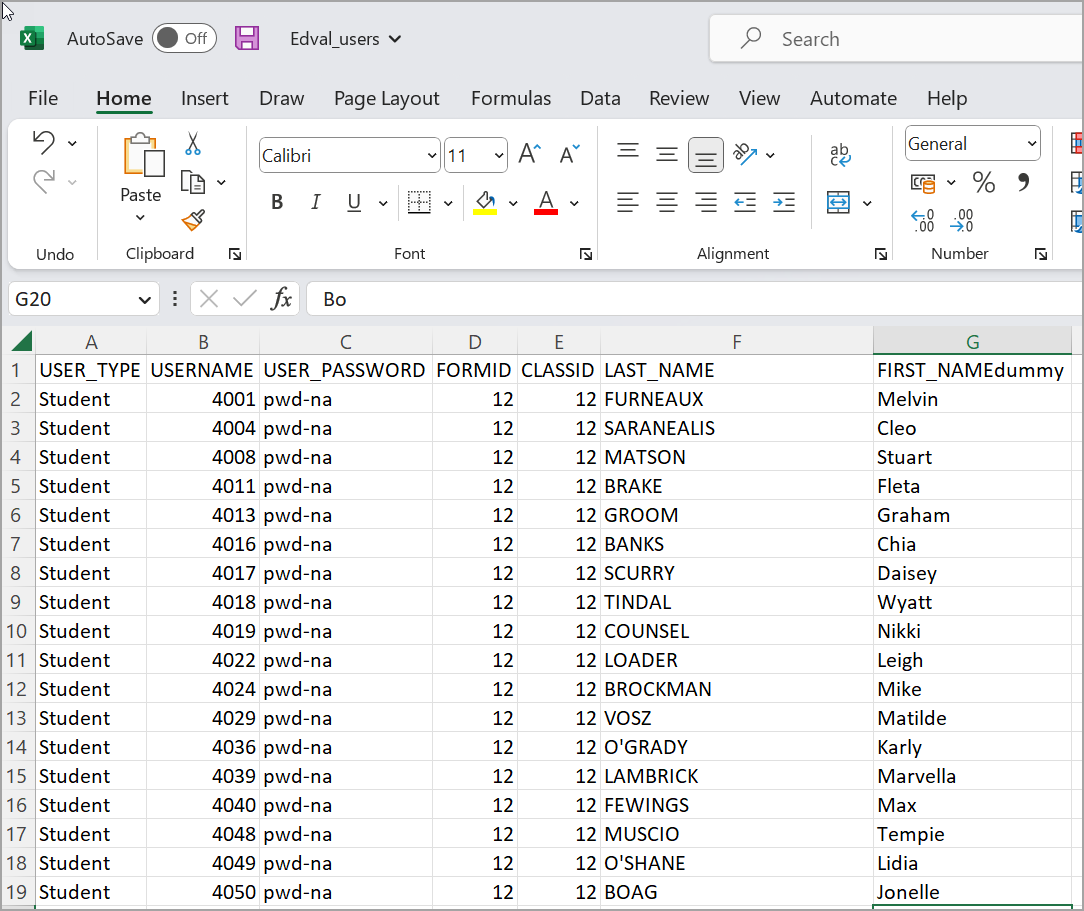Click the Insert Function fx icon
The width and height of the screenshot is (1084, 911).
click(282, 299)
